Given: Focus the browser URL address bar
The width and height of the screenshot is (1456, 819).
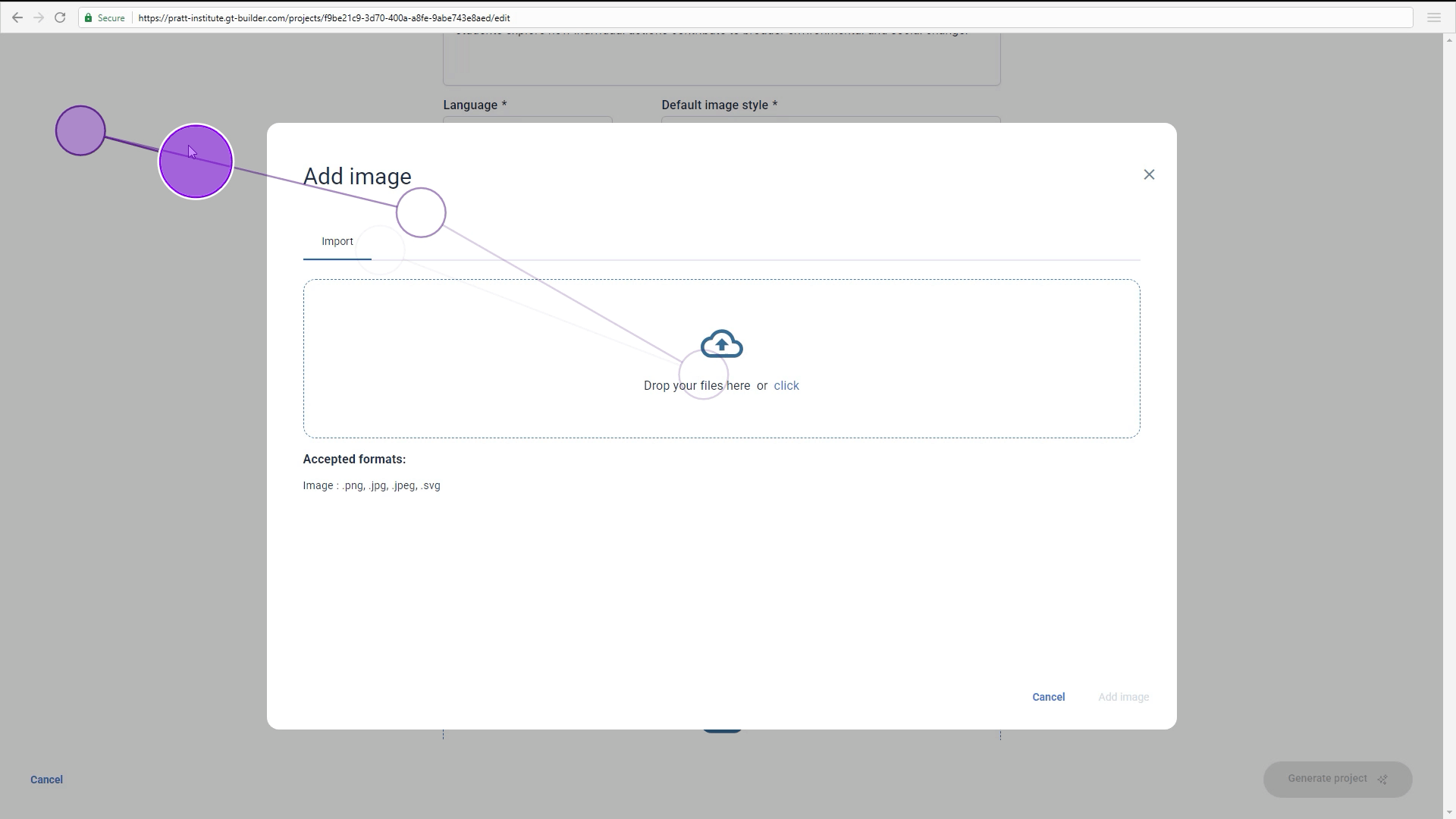Looking at the screenshot, I should pos(682,17).
